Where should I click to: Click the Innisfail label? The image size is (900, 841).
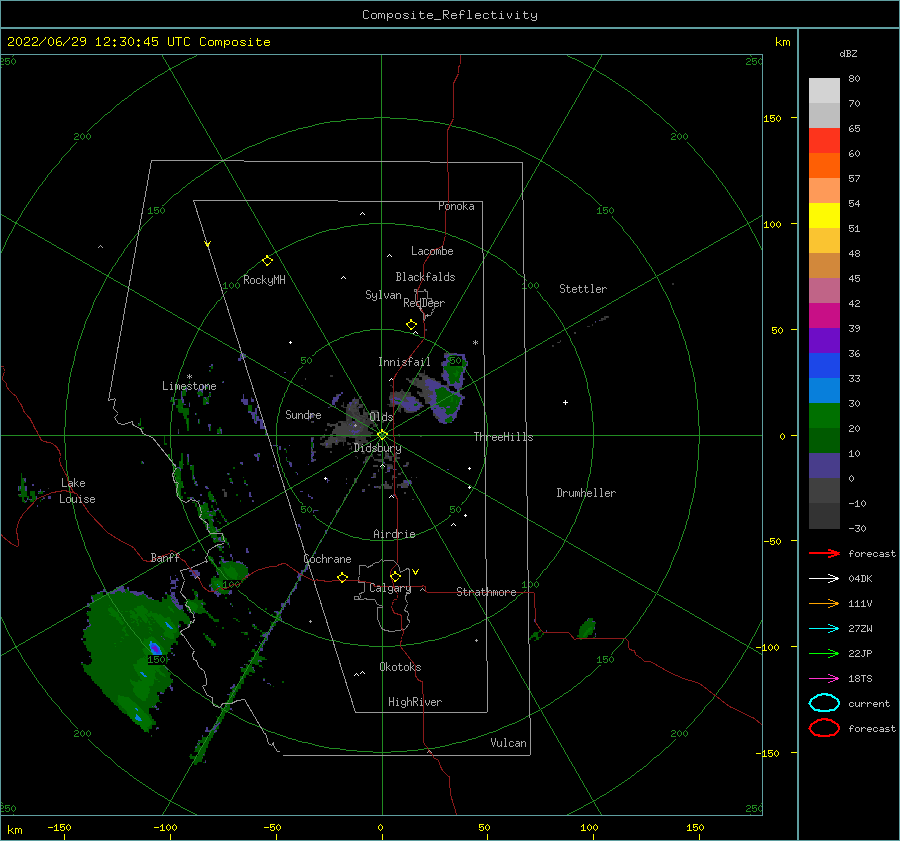pyautogui.click(x=404, y=362)
